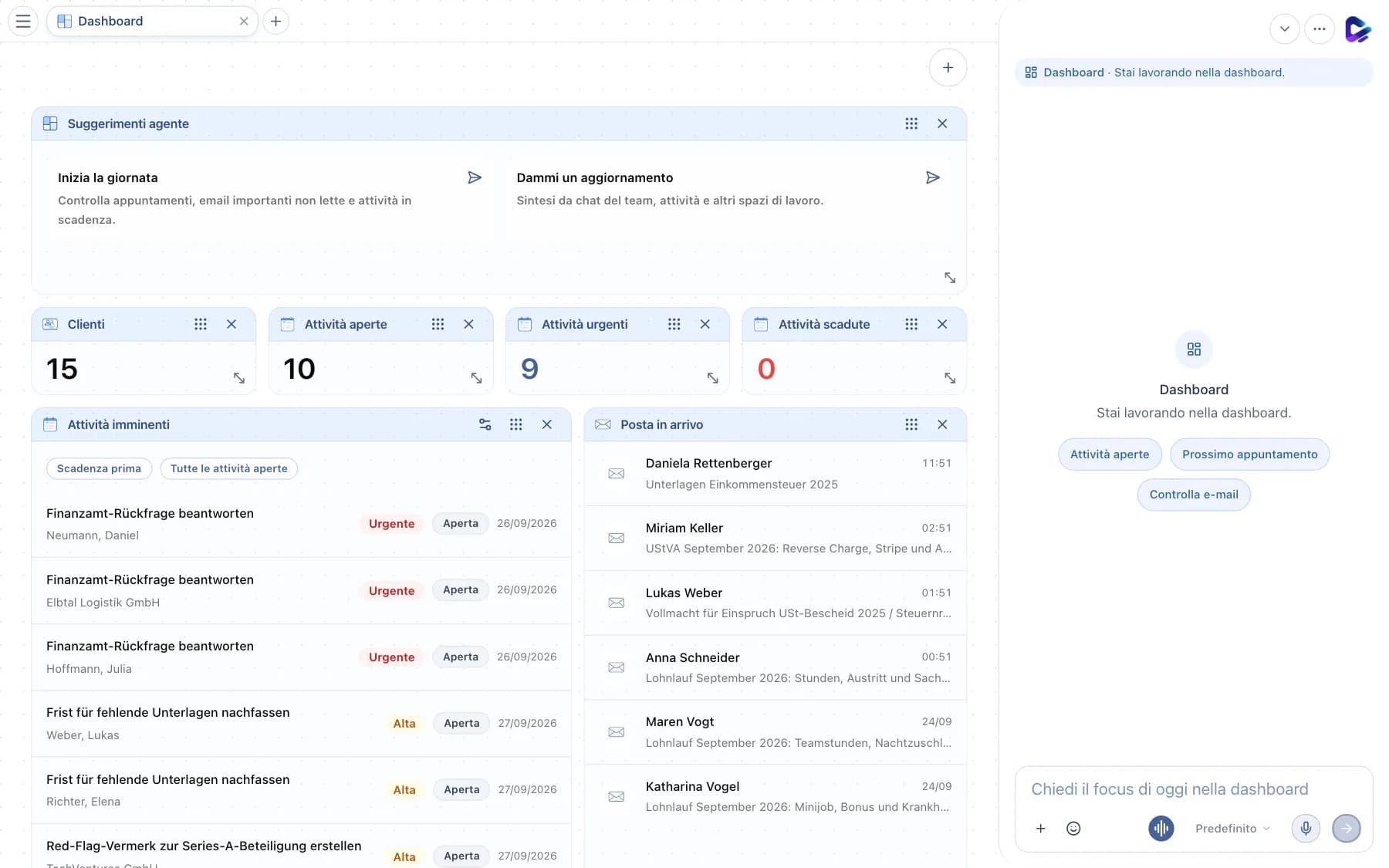Open the task for Neumann, Daniel

coord(301,524)
